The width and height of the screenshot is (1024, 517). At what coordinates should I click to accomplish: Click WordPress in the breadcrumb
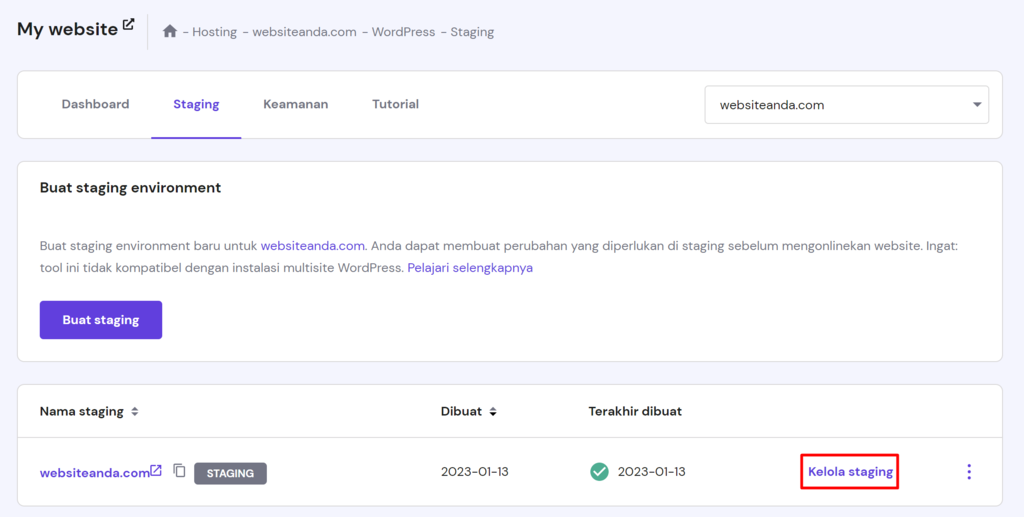[403, 32]
